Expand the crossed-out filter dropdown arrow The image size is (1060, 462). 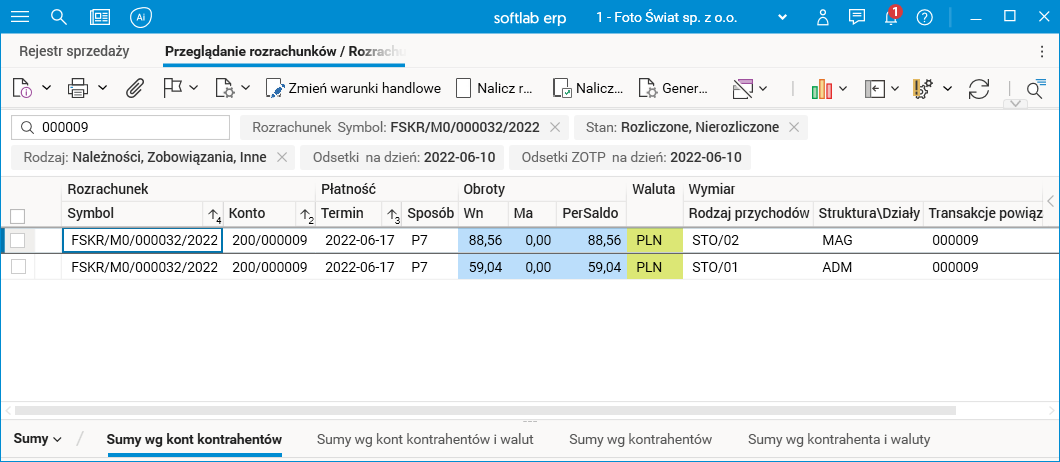[x=763, y=88]
